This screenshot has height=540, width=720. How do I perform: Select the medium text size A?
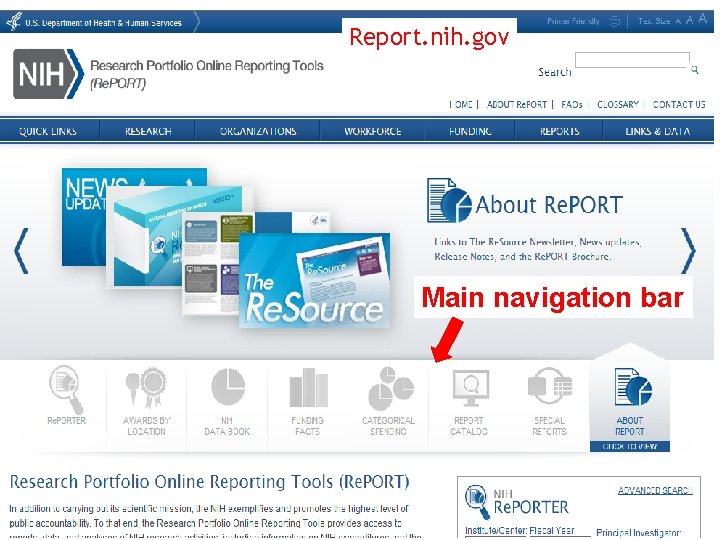click(689, 21)
